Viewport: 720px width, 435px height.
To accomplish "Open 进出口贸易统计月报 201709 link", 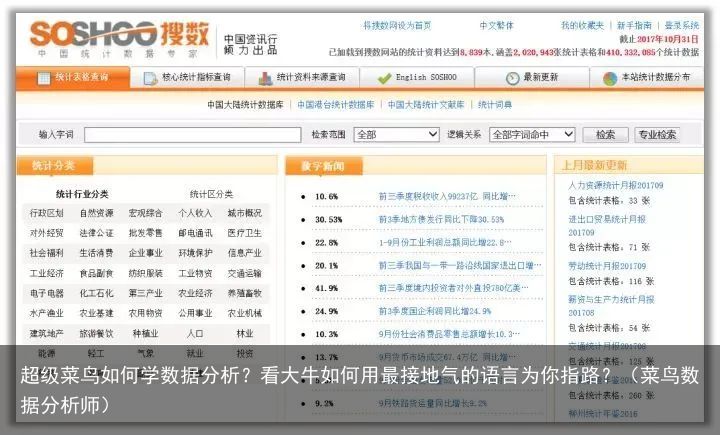I will [607, 226].
